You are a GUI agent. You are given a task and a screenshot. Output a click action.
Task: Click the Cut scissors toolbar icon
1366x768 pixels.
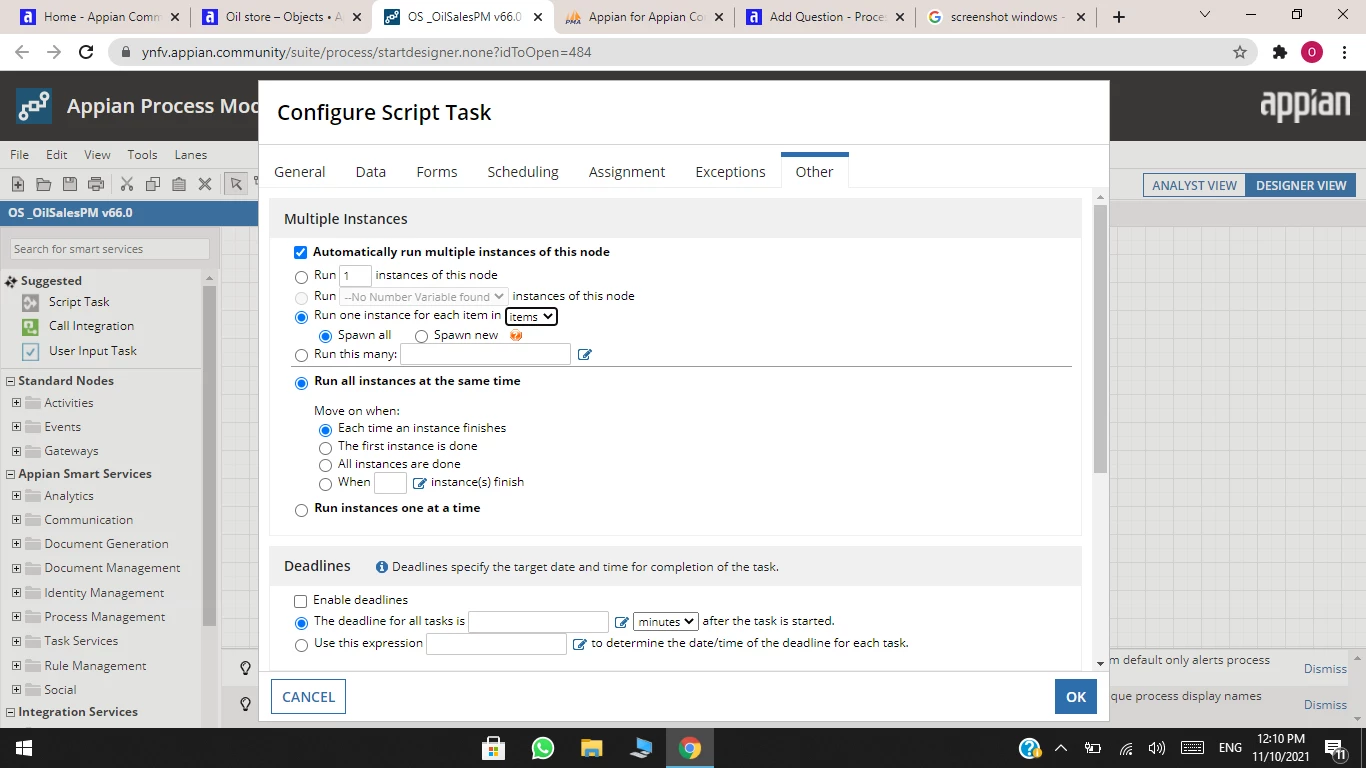tap(127, 184)
